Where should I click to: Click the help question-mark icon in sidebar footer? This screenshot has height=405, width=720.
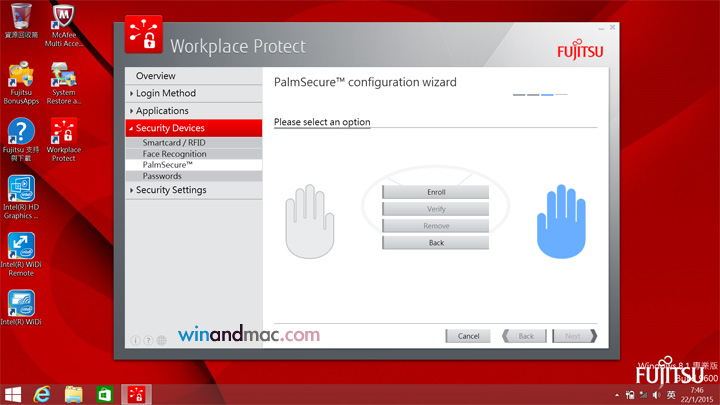148,340
